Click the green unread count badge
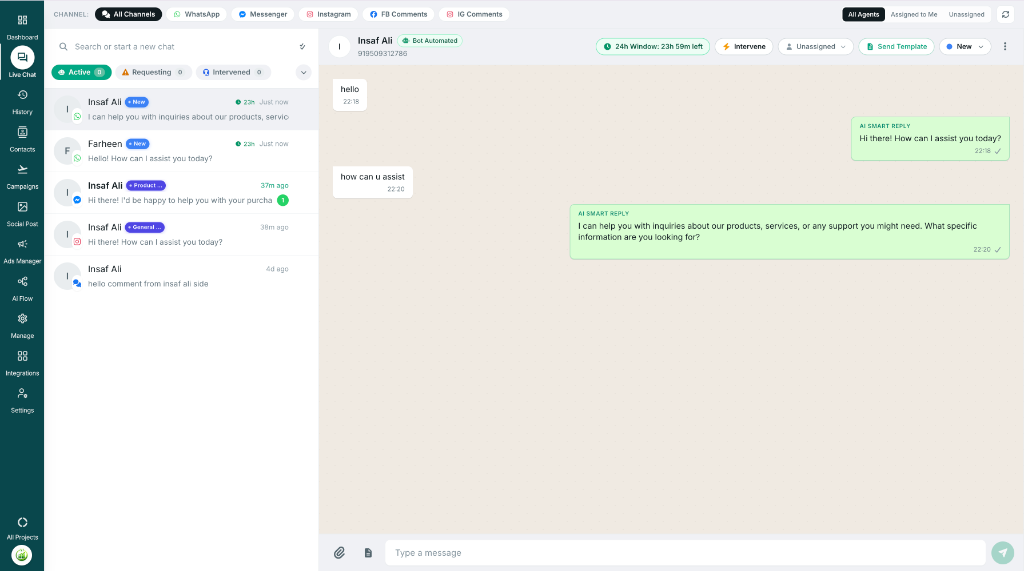The image size is (1024, 571). point(283,201)
